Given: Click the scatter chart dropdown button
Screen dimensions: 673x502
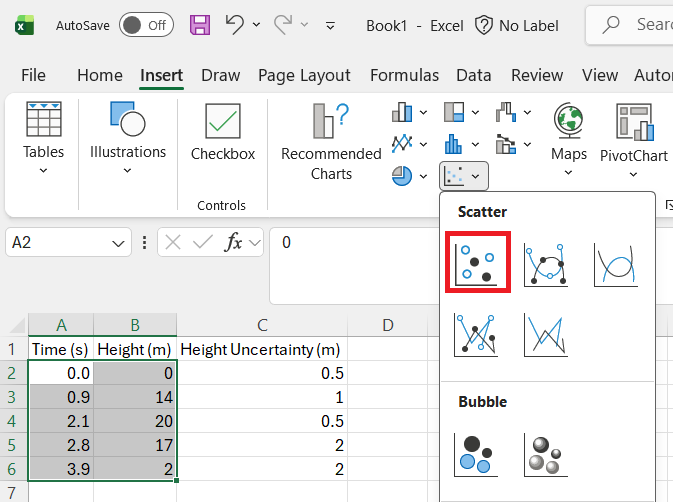Looking at the screenshot, I should [x=464, y=176].
